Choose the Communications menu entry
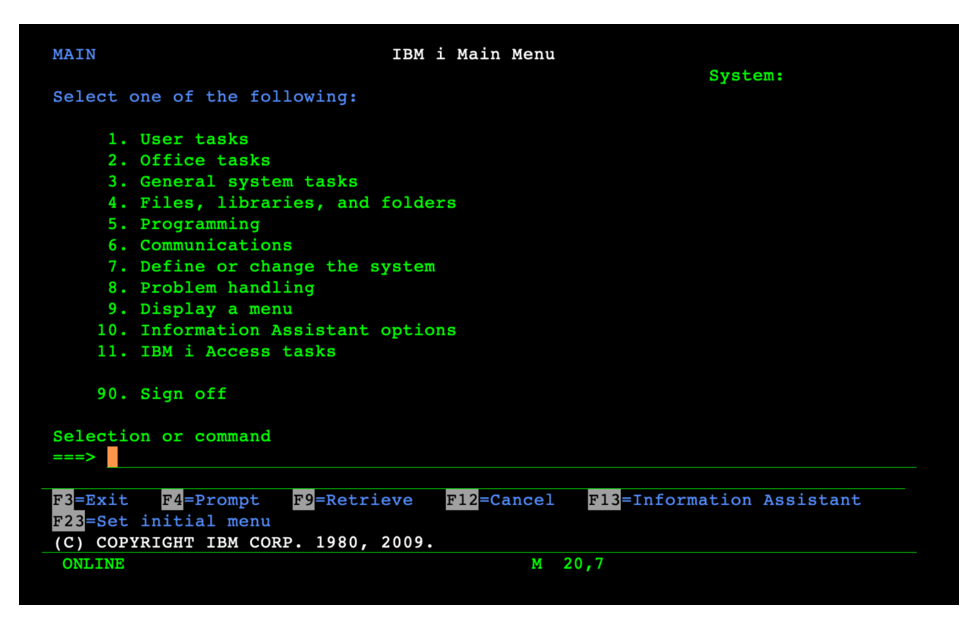Image resolution: width=980 pixels, height=630 pixels. pos(215,245)
